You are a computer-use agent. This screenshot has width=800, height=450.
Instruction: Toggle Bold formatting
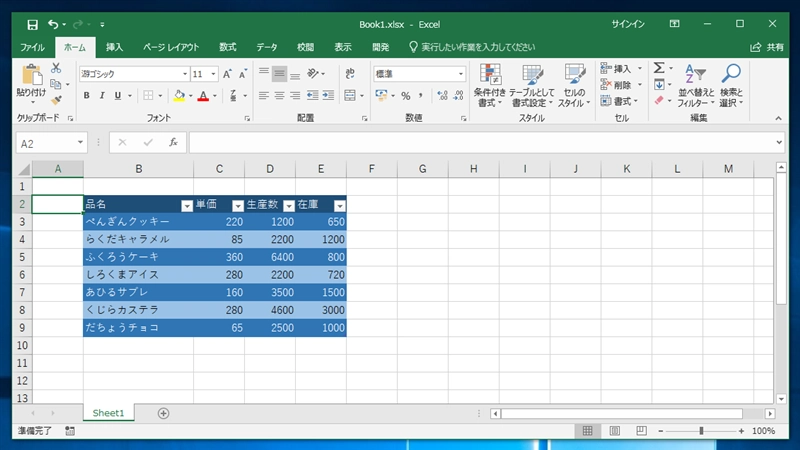point(87,95)
